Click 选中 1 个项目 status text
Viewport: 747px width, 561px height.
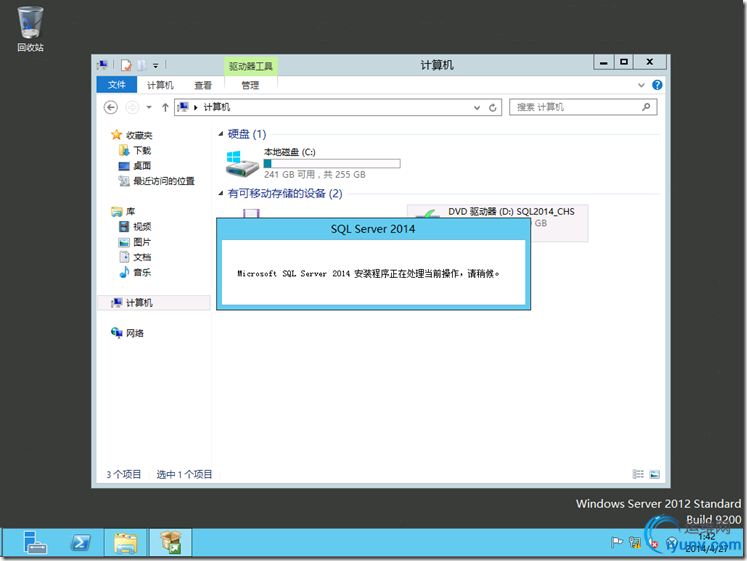[184, 474]
